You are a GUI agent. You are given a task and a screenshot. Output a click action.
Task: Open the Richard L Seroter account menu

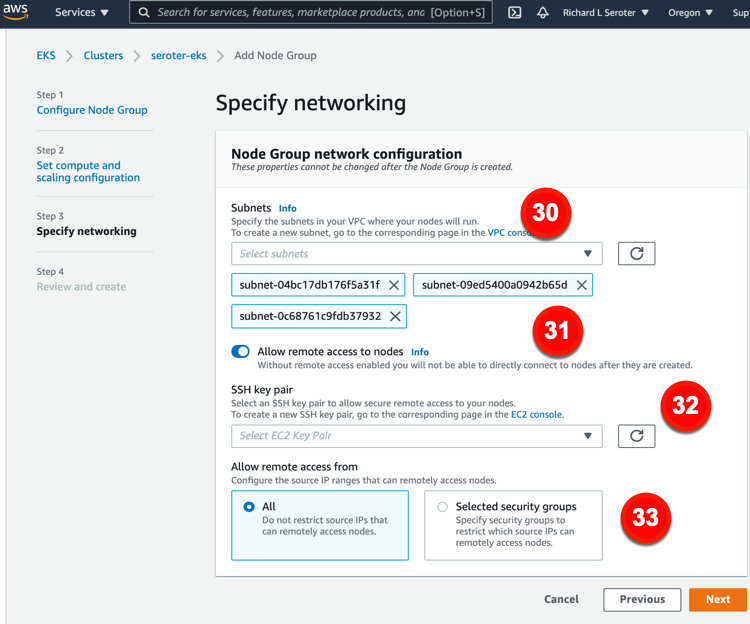point(606,13)
